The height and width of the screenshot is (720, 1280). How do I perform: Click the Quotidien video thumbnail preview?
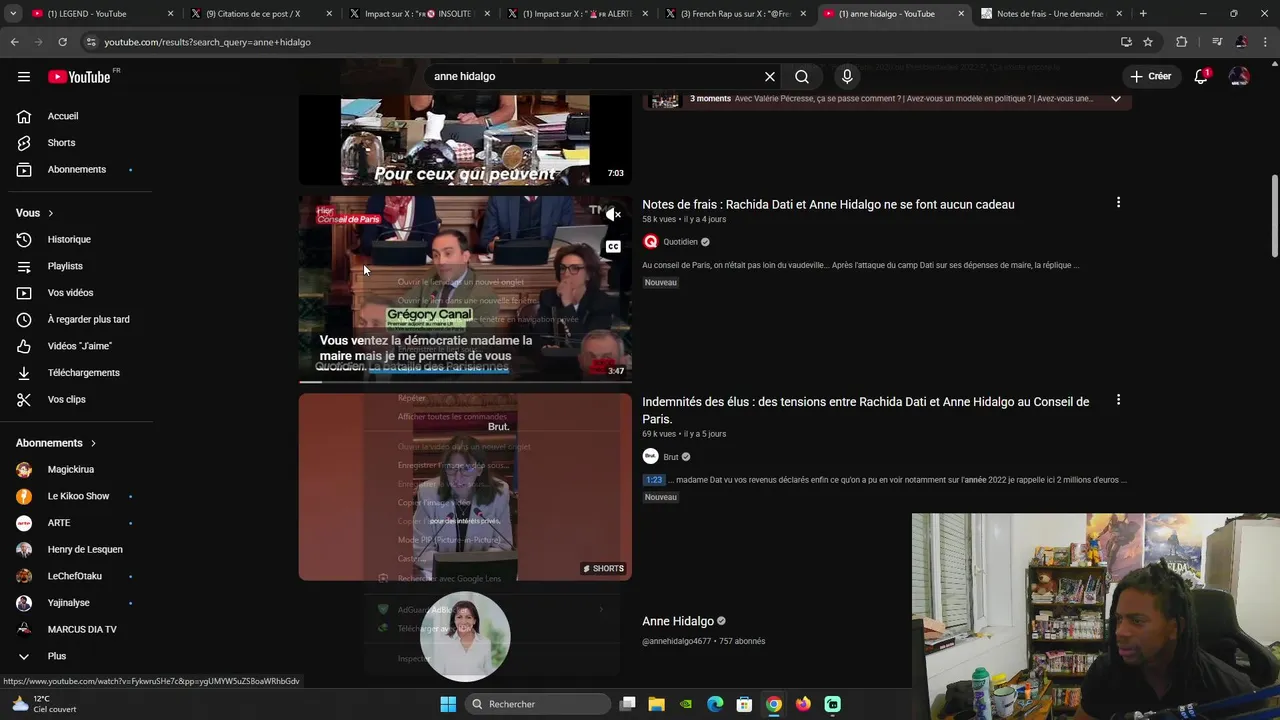point(465,289)
